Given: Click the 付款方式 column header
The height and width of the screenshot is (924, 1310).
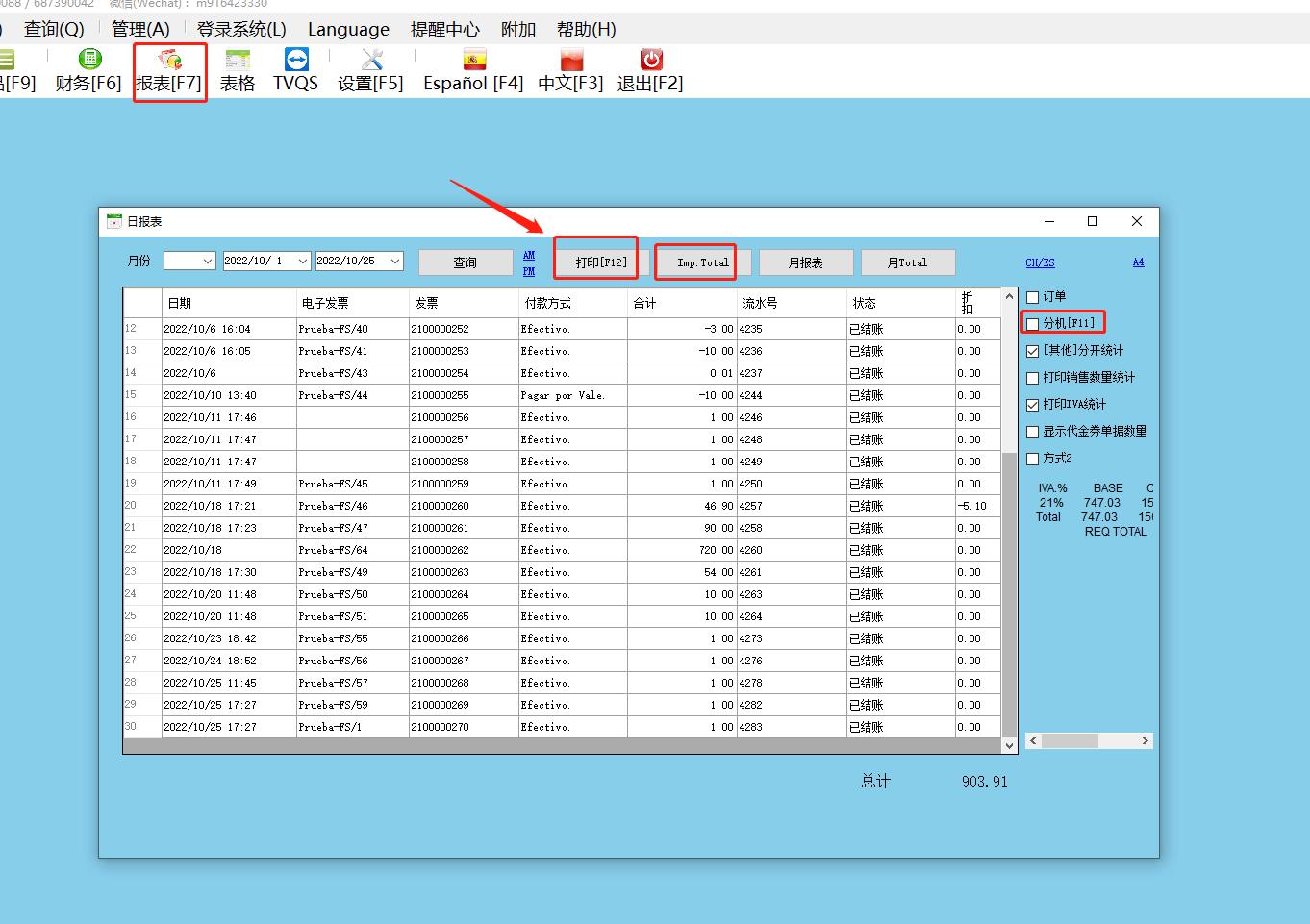Looking at the screenshot, I should click(x=573, y=303).
